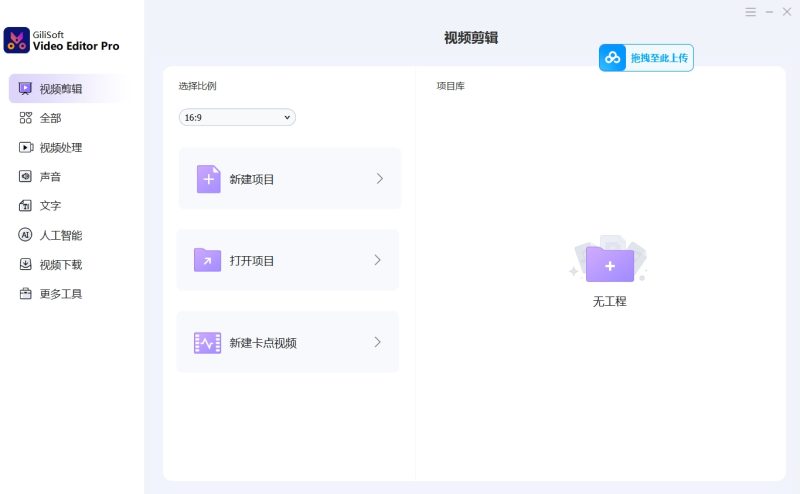Click the 新建项目 file plus icon
The width and height of the screenshot is (800, 494).
click(x=209, y=179)
